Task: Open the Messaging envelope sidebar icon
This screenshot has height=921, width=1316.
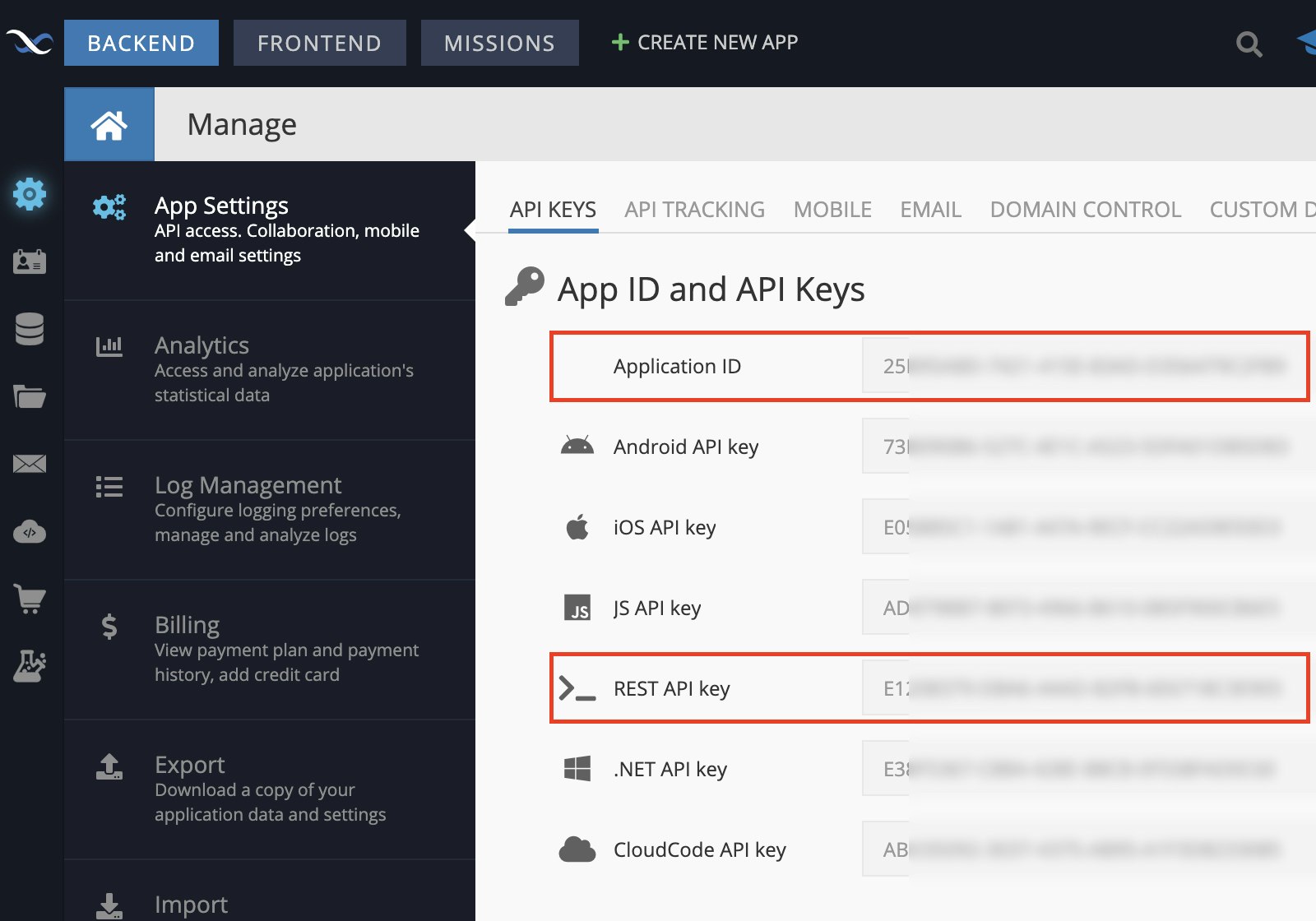Action: (x=30, y=464)
